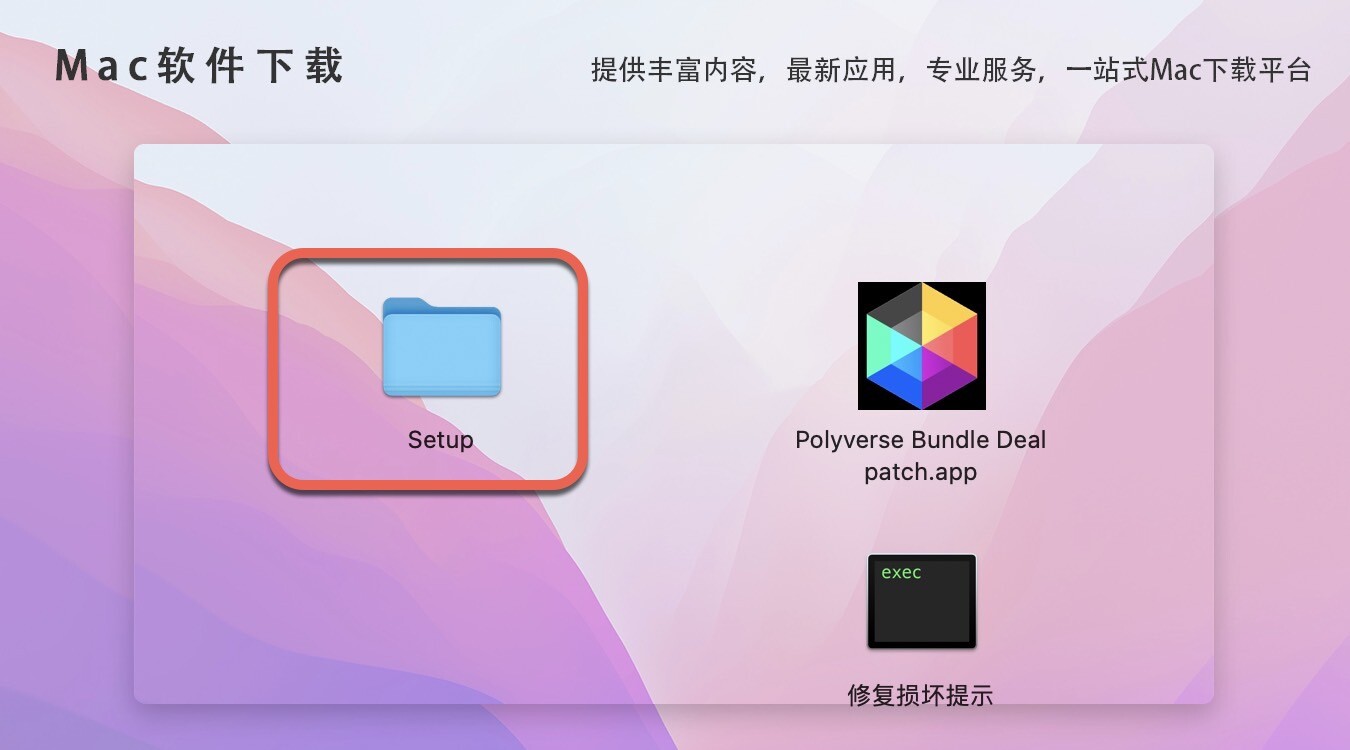Click the tab on the Setup folder top

408,304
